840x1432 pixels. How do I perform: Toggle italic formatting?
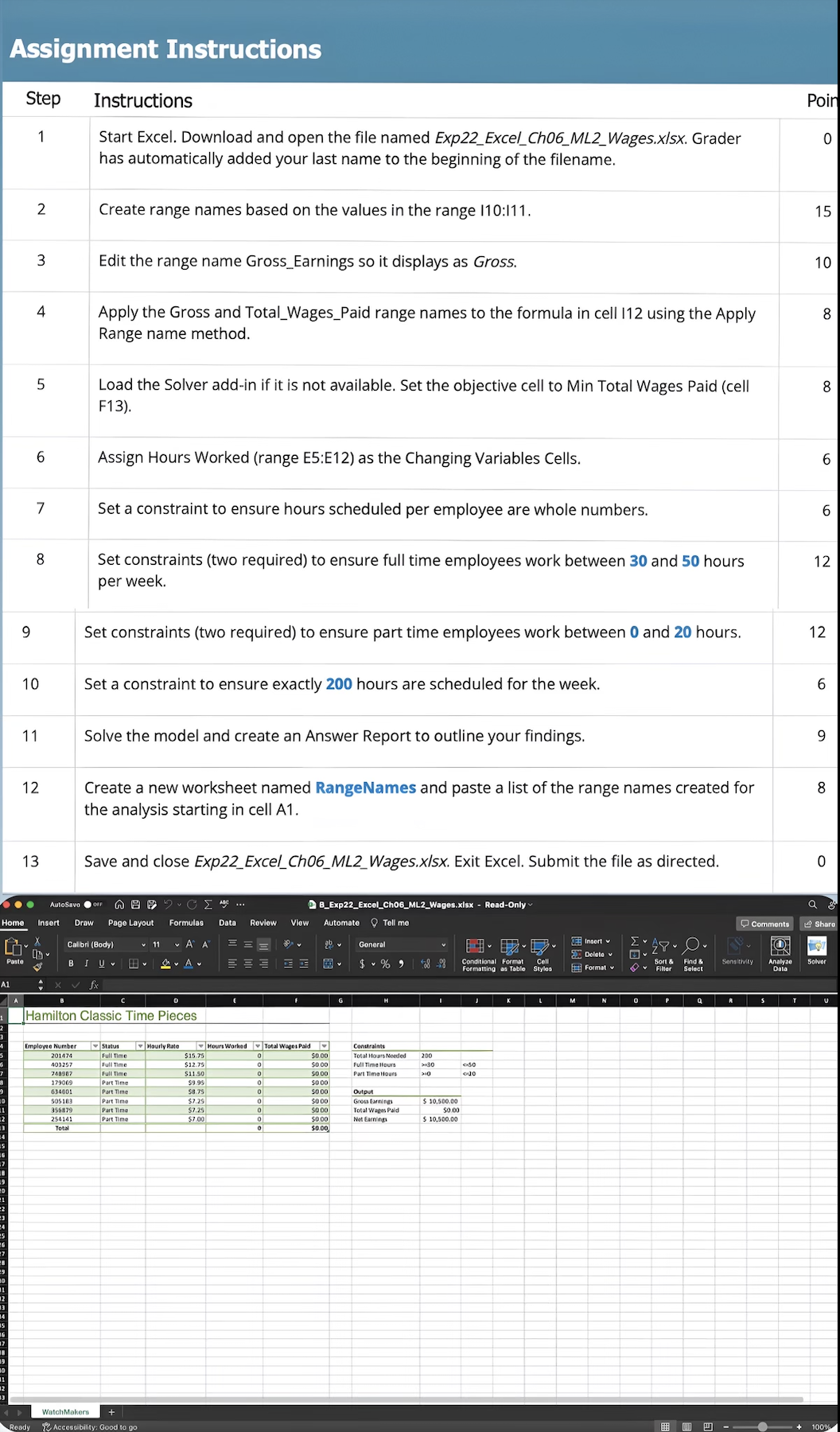86,963
